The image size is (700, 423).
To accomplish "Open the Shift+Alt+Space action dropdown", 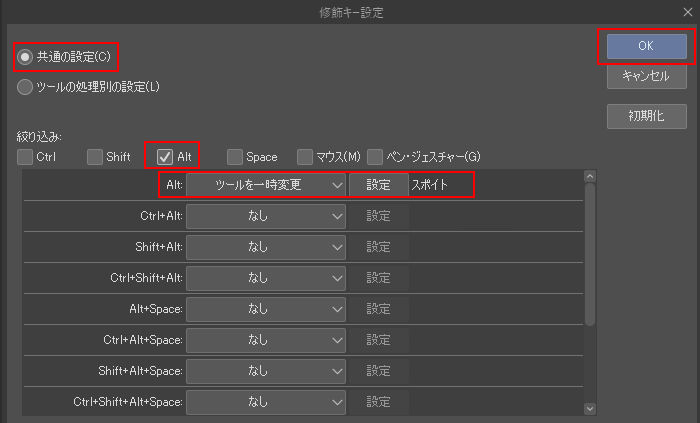I will click(x=266, y=371).
